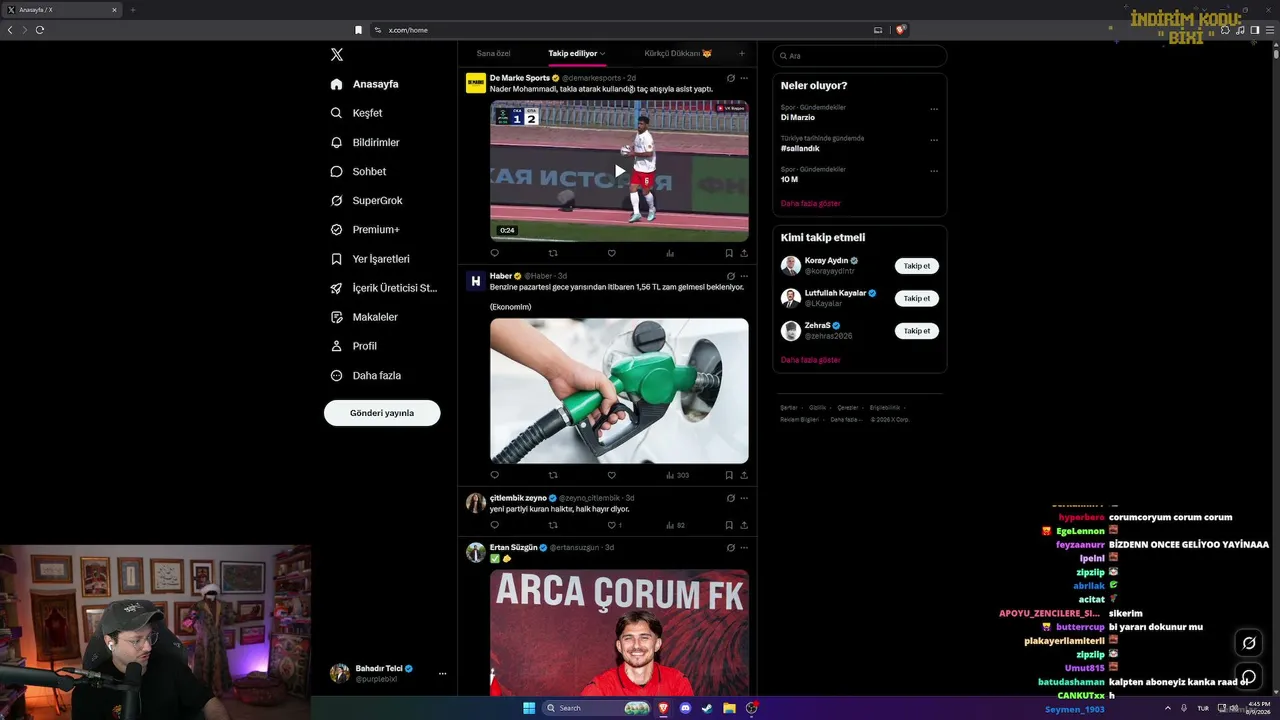
Task: Bookmark the Haber benzin post
Action: point(729,476)
